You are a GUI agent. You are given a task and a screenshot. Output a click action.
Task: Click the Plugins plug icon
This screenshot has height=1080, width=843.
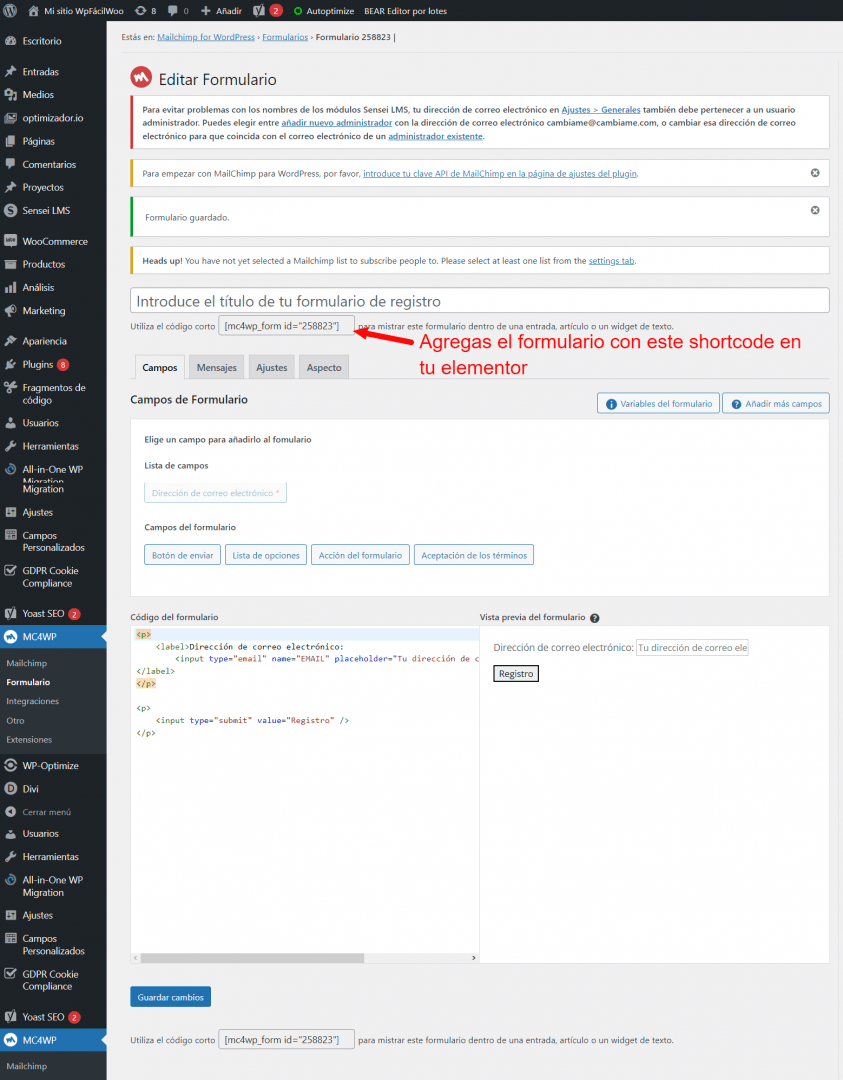tap(10, 364)
